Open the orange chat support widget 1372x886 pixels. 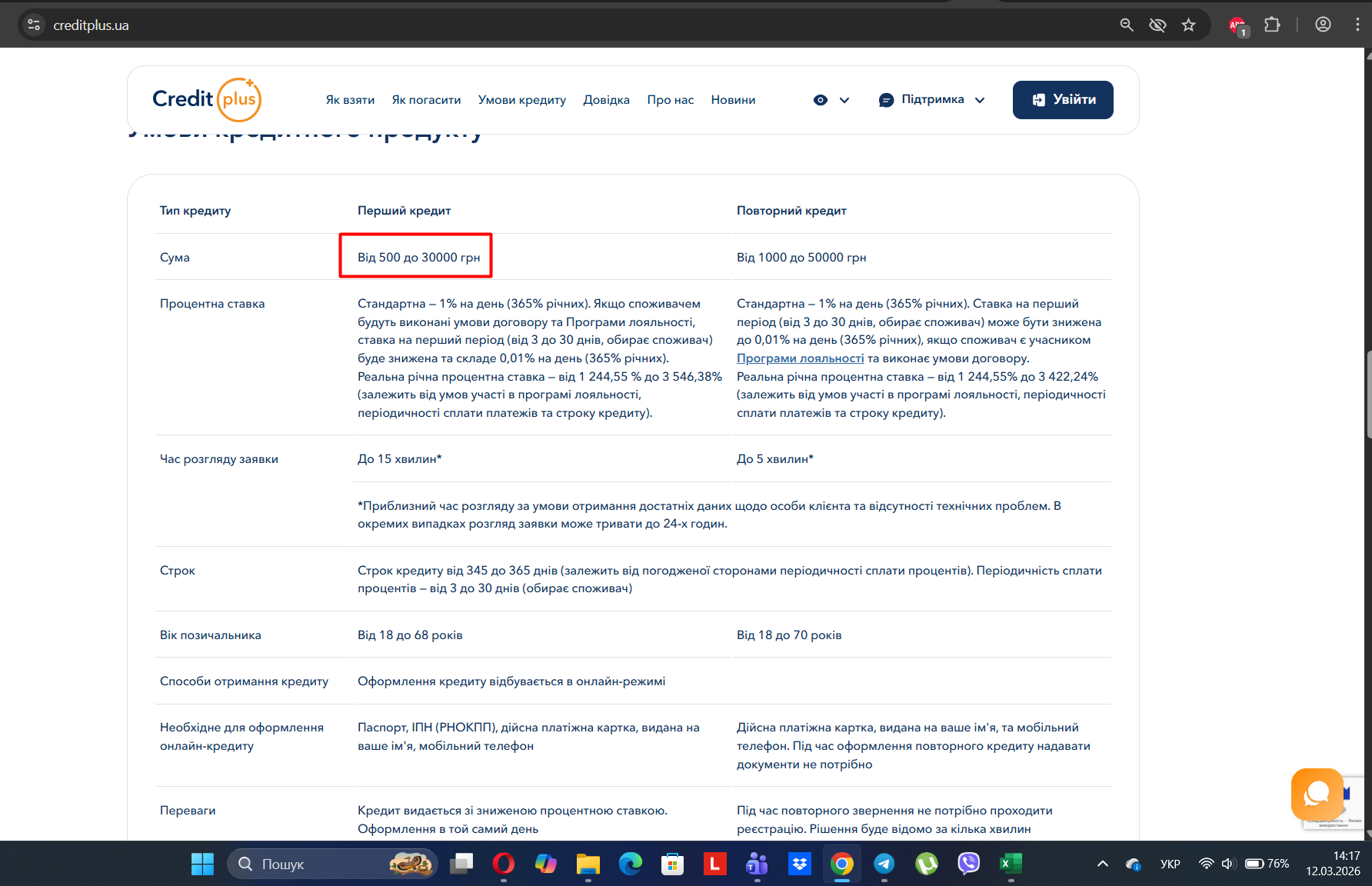(1317, 794)
